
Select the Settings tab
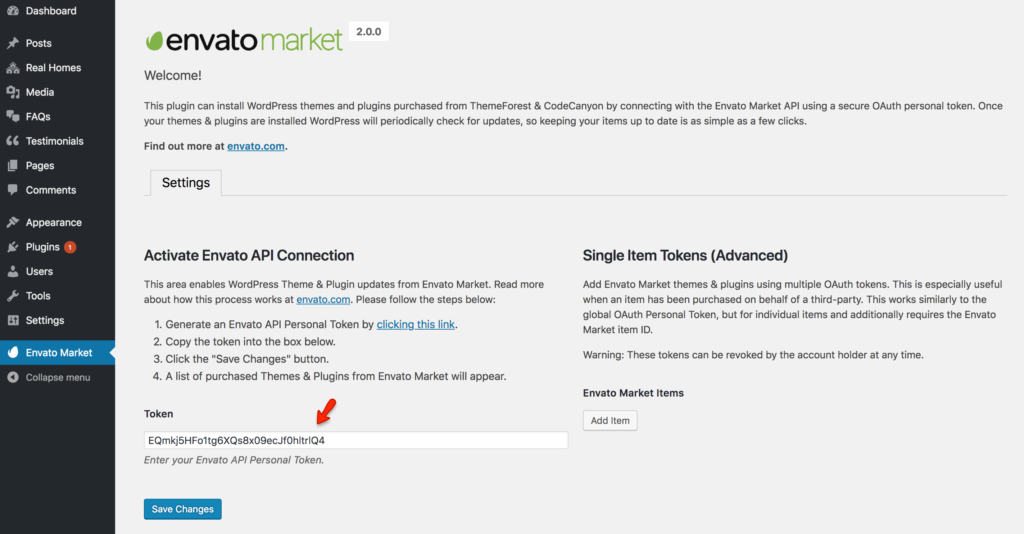pos(186,183)
